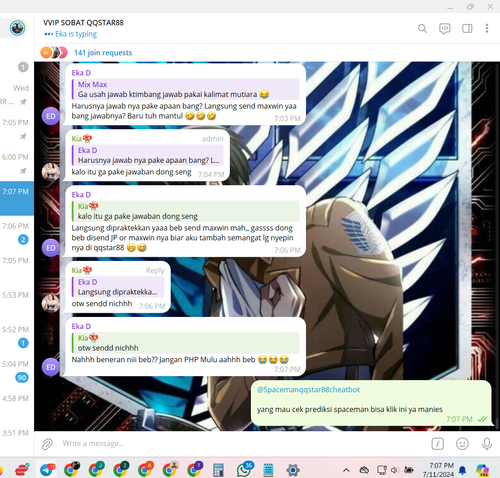Open the sidebar chat dated 6:00 PM
This screenshot has height=478, width=500.
click(17, 164)
